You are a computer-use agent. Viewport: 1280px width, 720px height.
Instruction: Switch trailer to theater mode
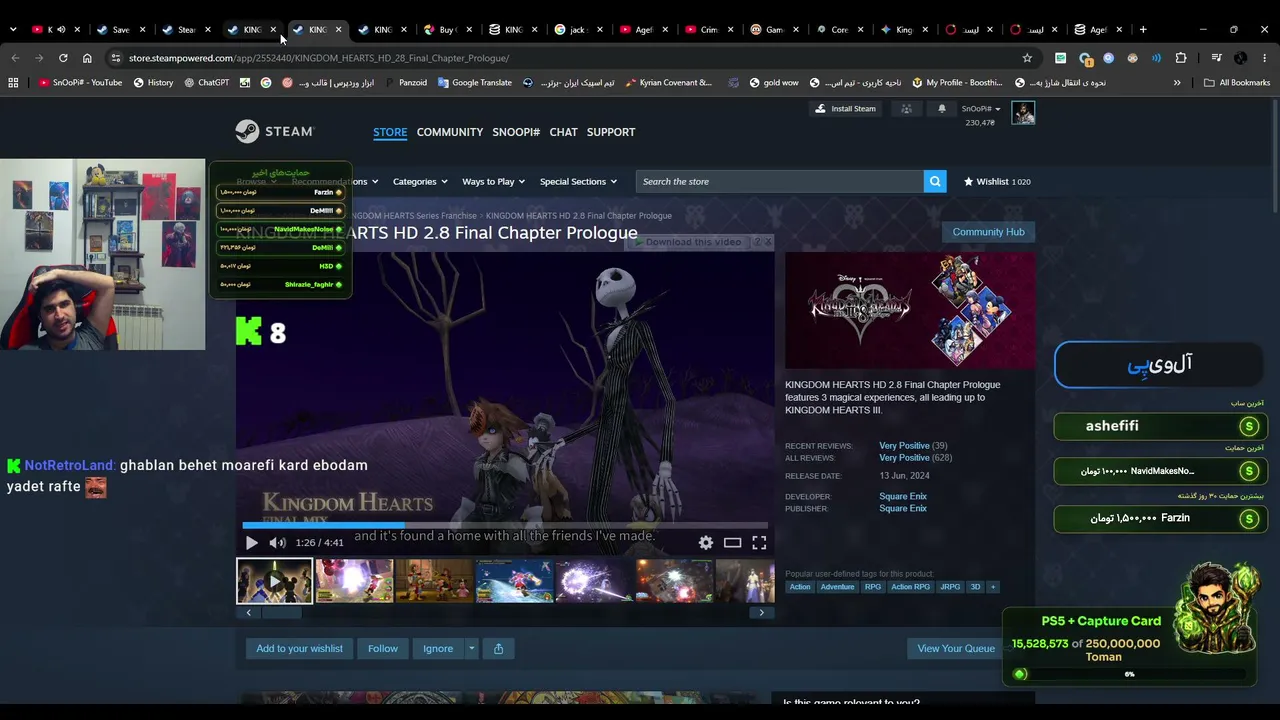tap(732, 542)
